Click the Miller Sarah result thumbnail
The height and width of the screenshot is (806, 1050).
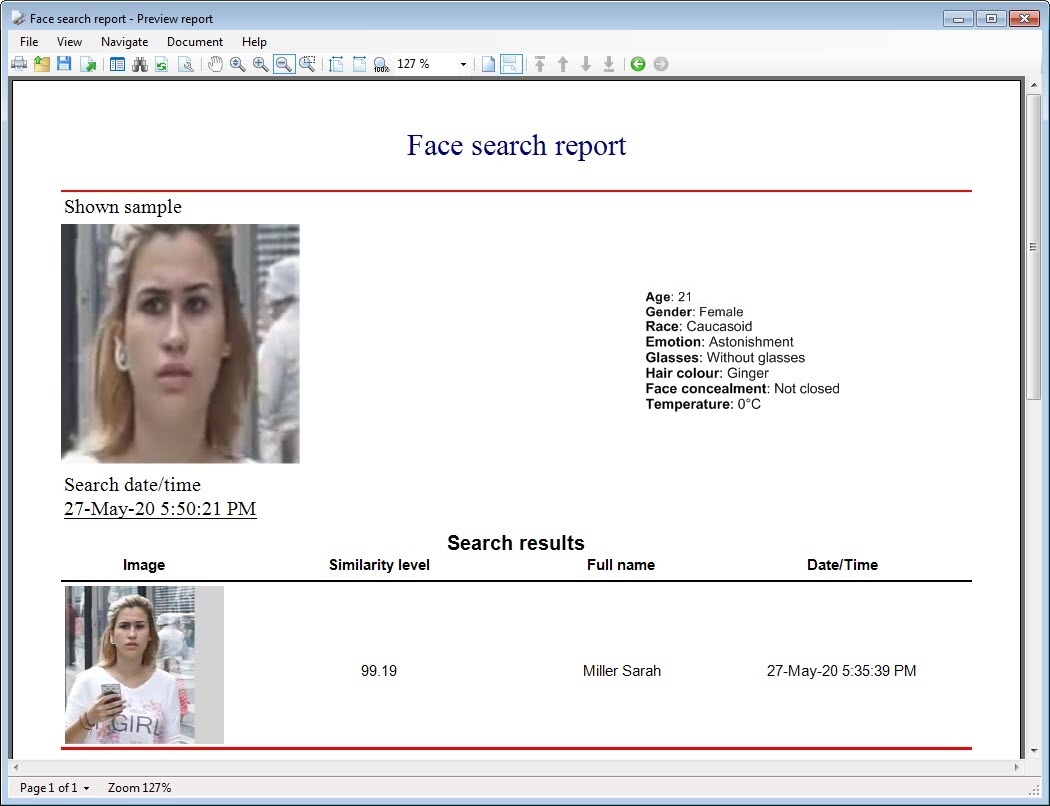coord(144,664)
